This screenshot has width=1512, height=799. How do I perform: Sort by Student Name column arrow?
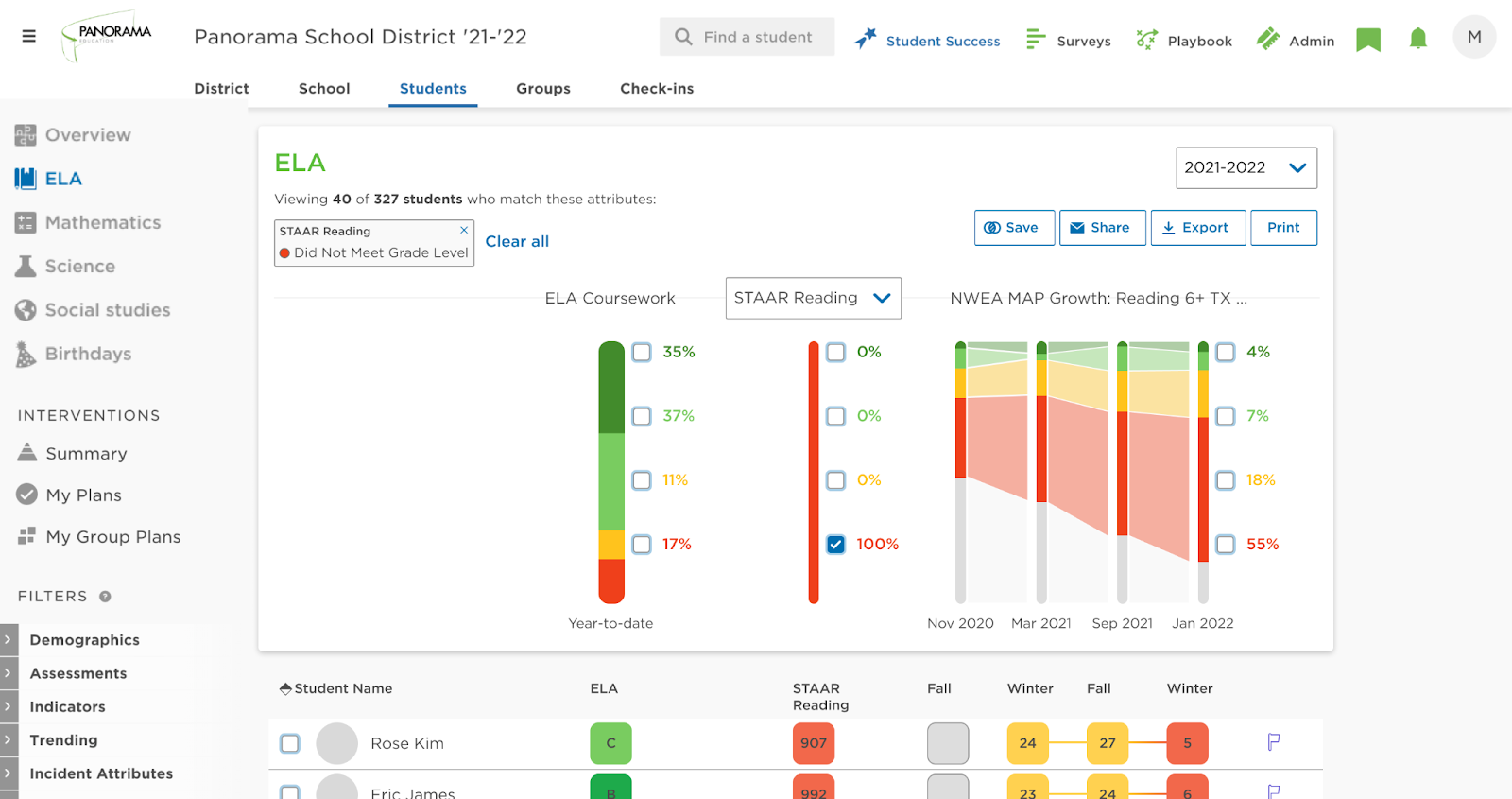pyautogui.click(x=285, y=688)
